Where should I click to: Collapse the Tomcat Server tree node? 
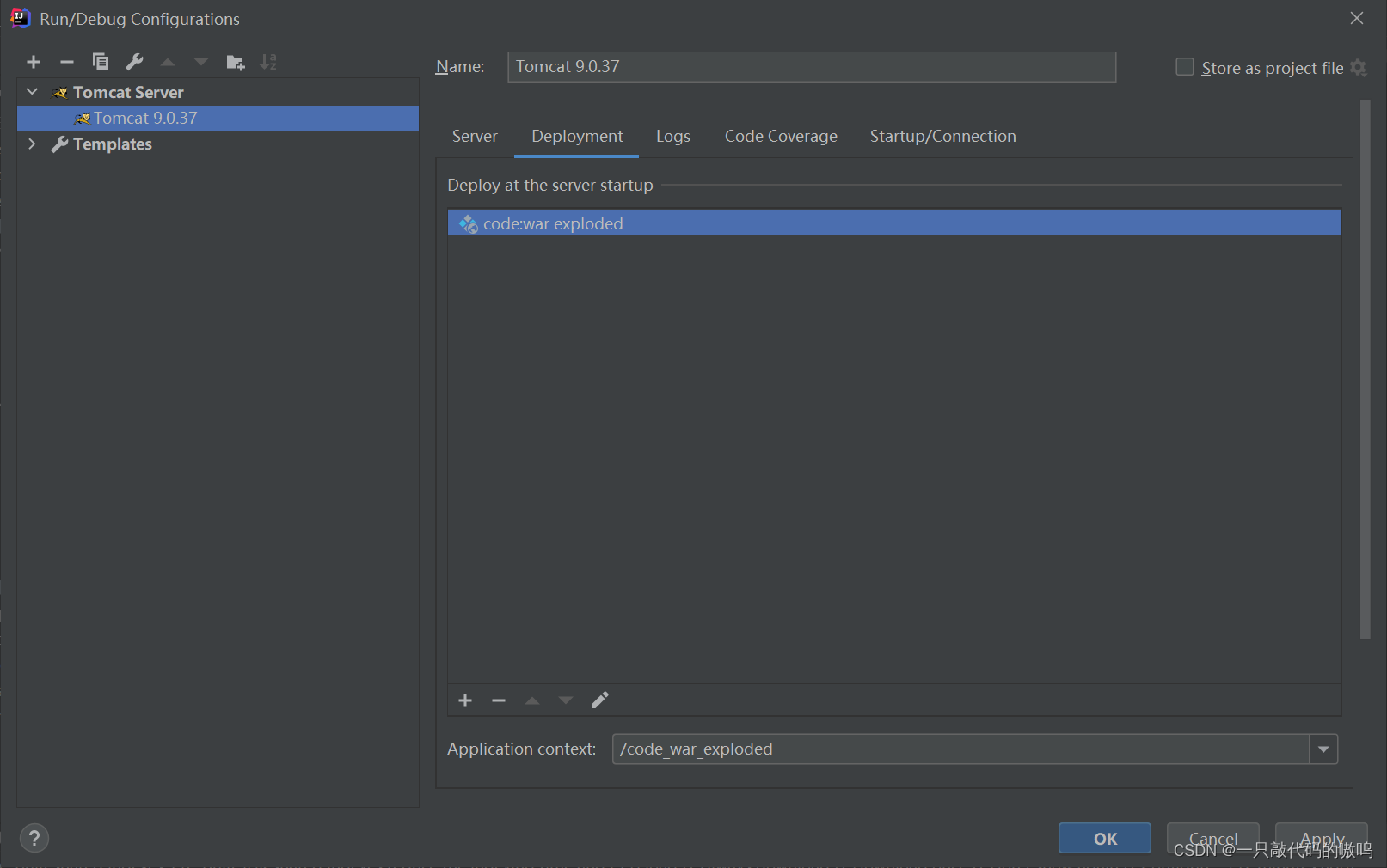33,92
